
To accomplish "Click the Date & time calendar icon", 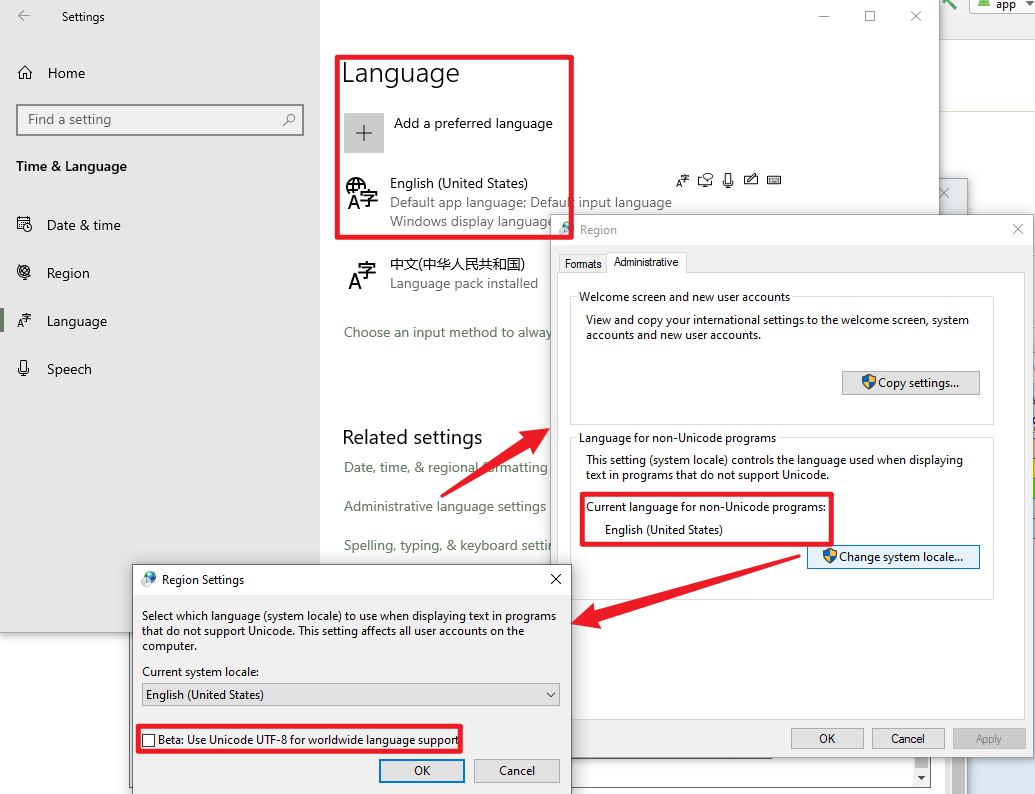I will [24, 224].
